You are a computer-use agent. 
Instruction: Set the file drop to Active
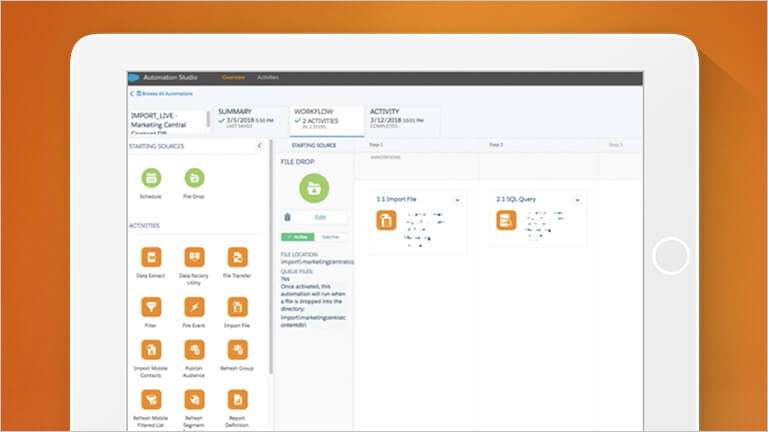(297, 237)
